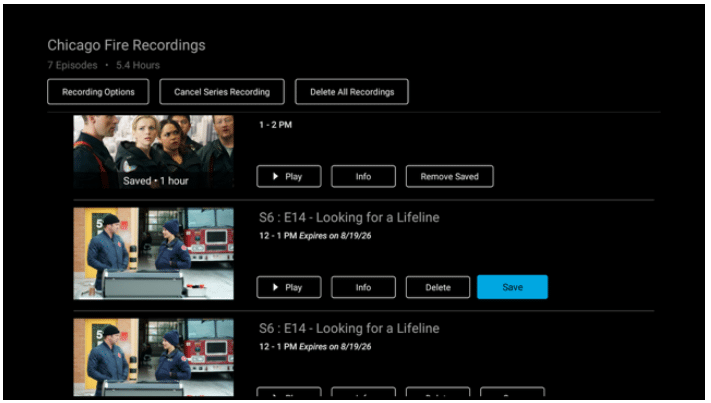Viewport: 711px width, 403px height.
Task: Select Delete All Recordings
Action: click(x=351, y=92)
